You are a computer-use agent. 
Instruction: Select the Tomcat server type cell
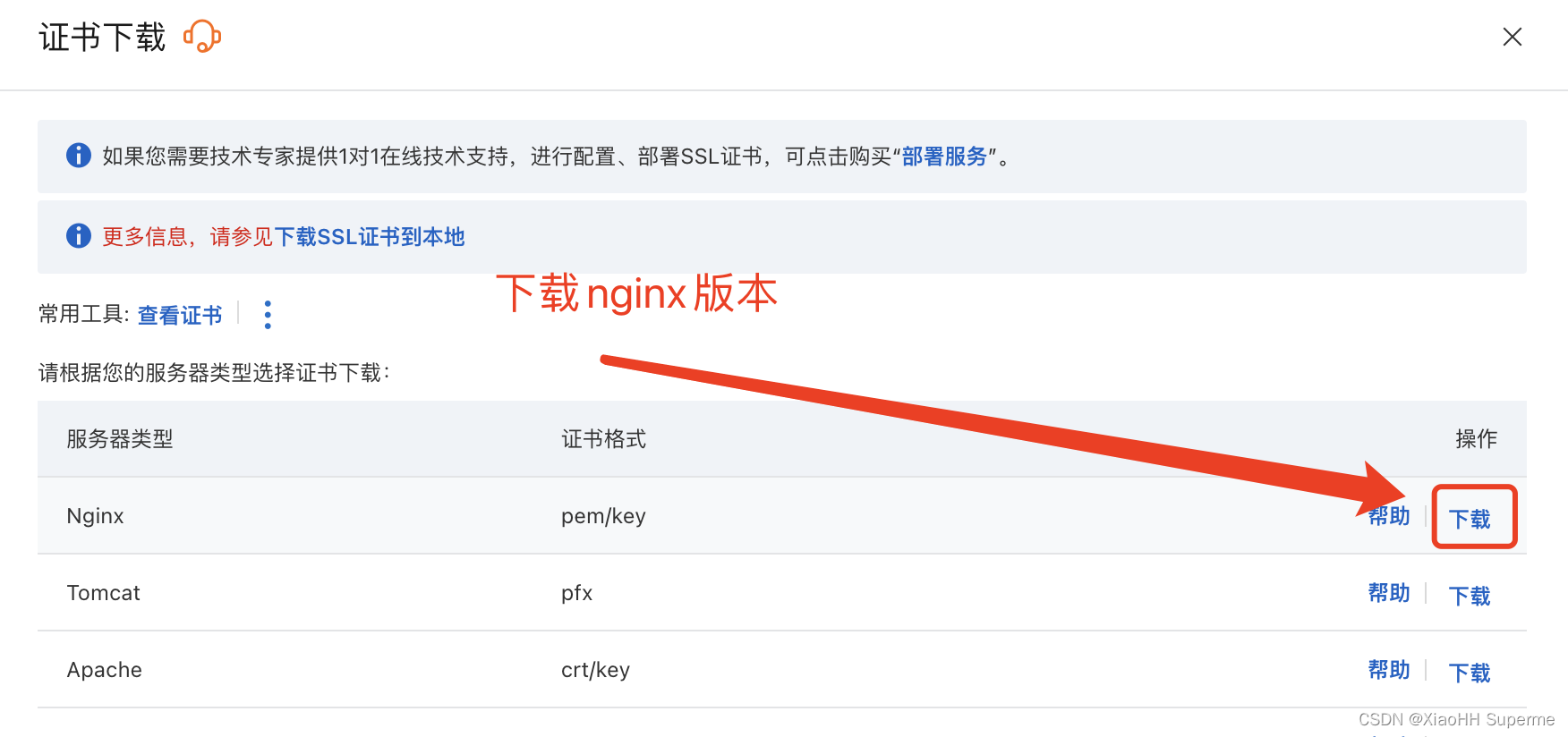point(104,593)
